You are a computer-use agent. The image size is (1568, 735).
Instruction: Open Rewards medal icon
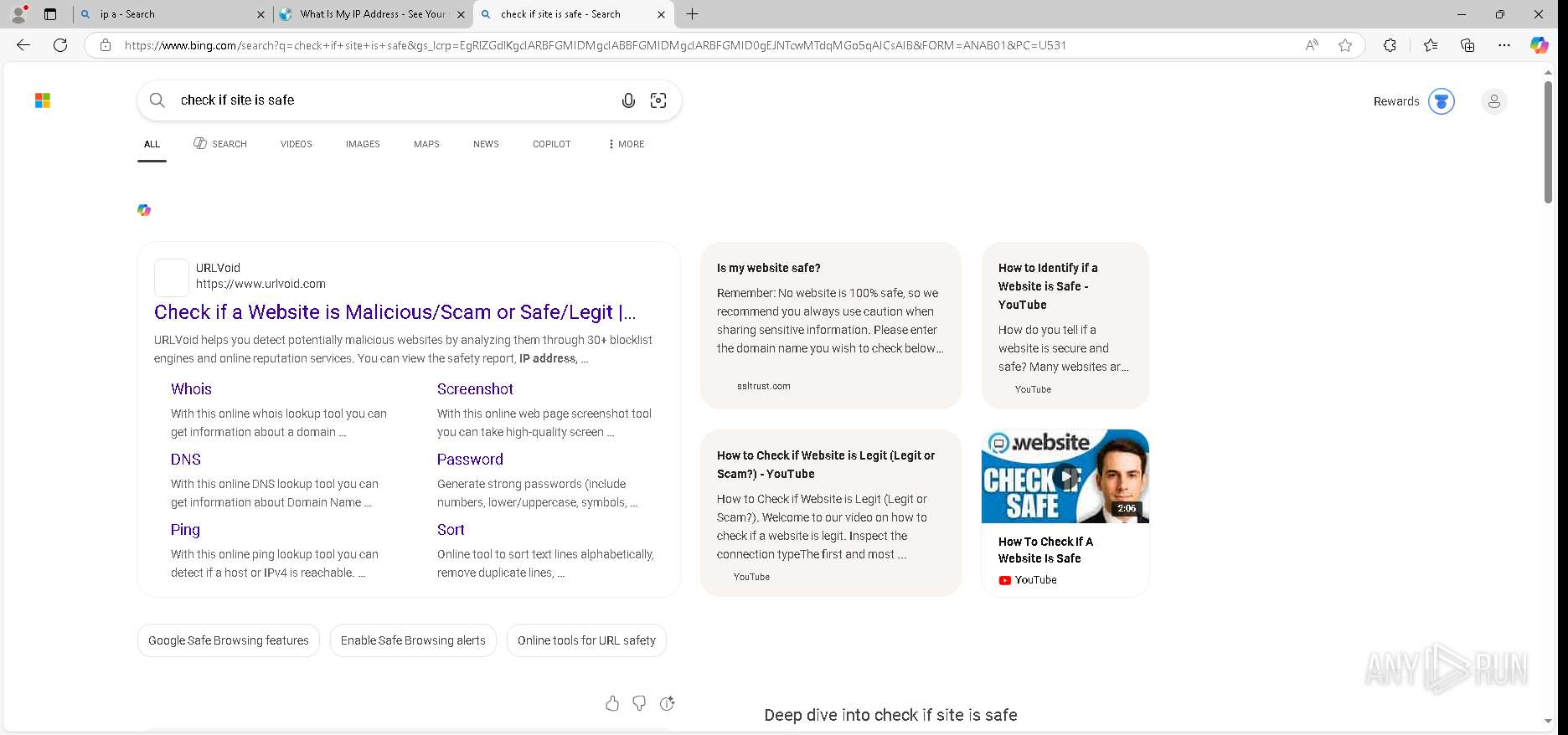tap(1442, 101)
